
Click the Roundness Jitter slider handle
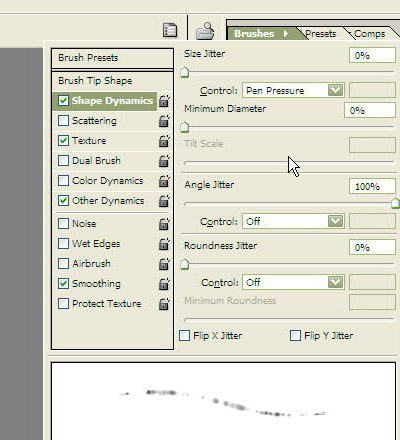[x=184, y=264]
